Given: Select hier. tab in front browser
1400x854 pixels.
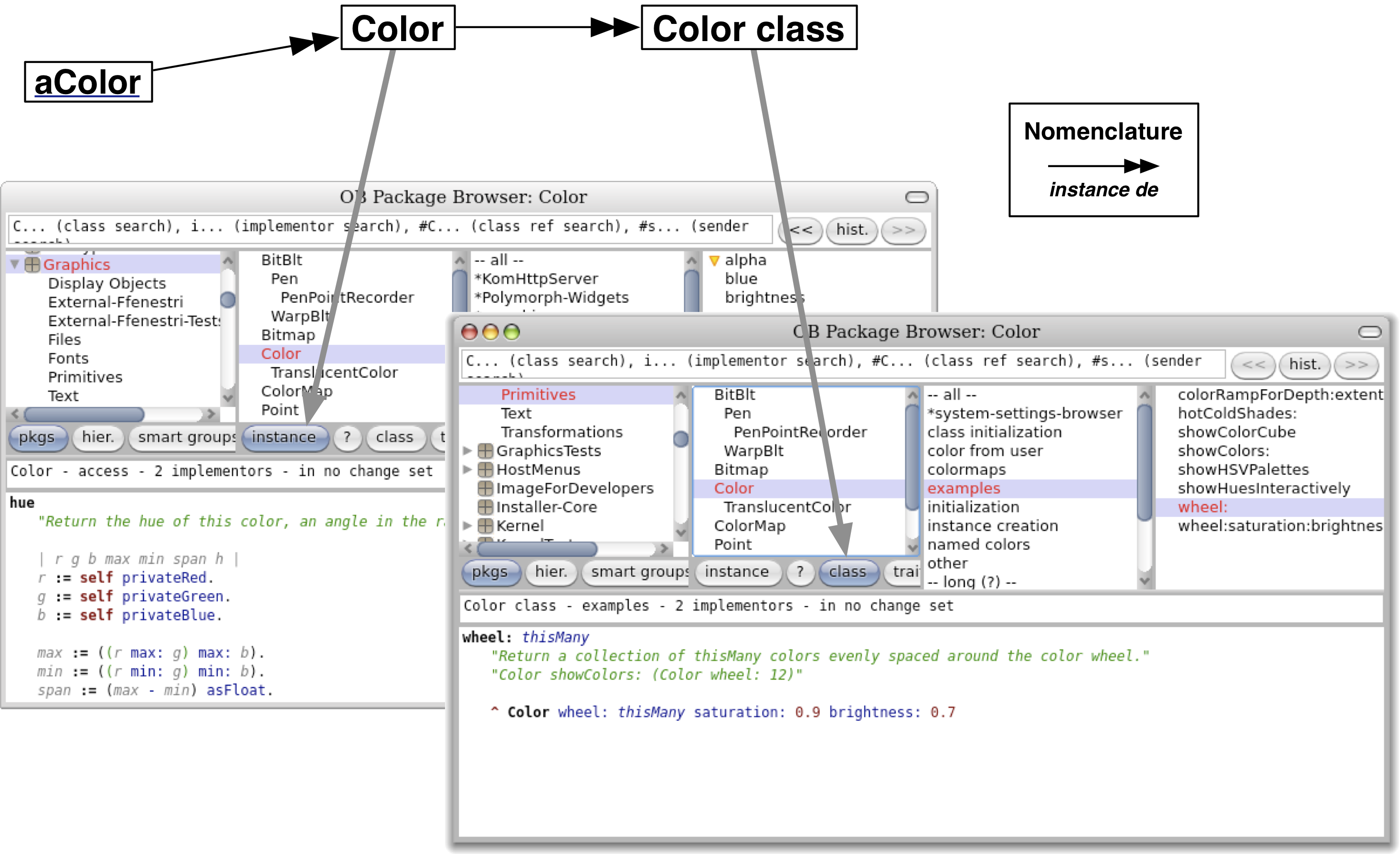Looking at the screenshot, I should pyautogui.click(x=551, y=572).
